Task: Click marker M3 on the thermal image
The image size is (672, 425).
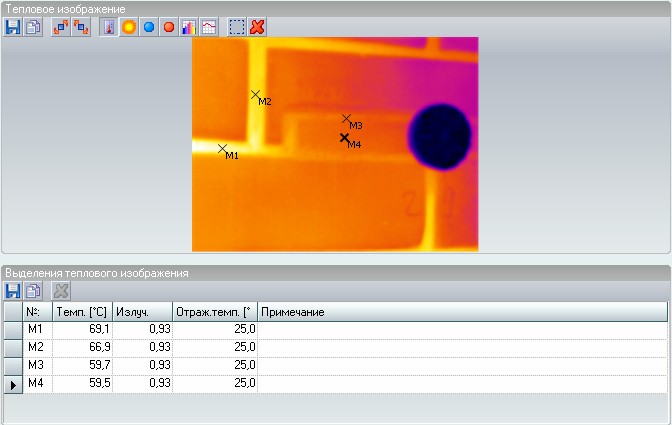Action: click(347, 119)
